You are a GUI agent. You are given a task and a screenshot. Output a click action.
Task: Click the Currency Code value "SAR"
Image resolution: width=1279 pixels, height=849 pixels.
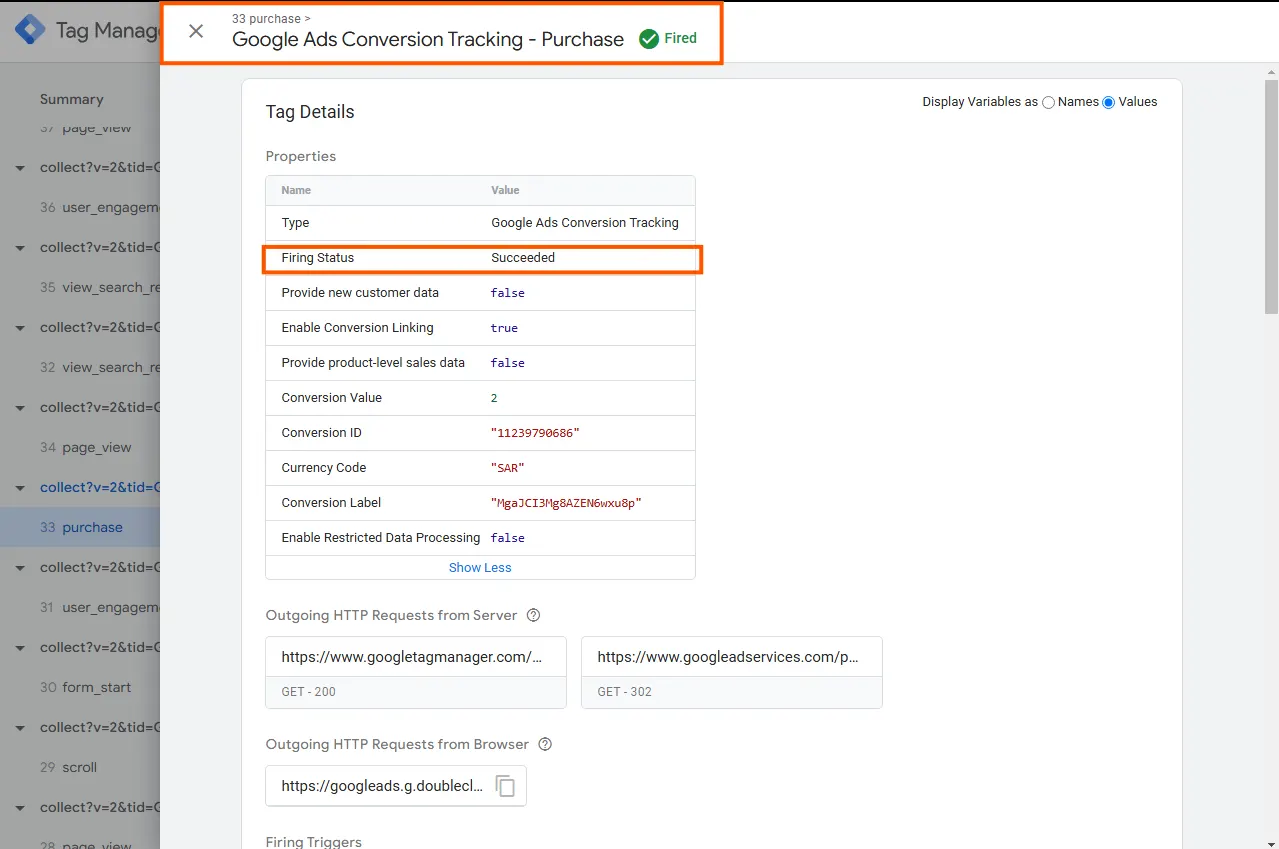coord(507,468)
